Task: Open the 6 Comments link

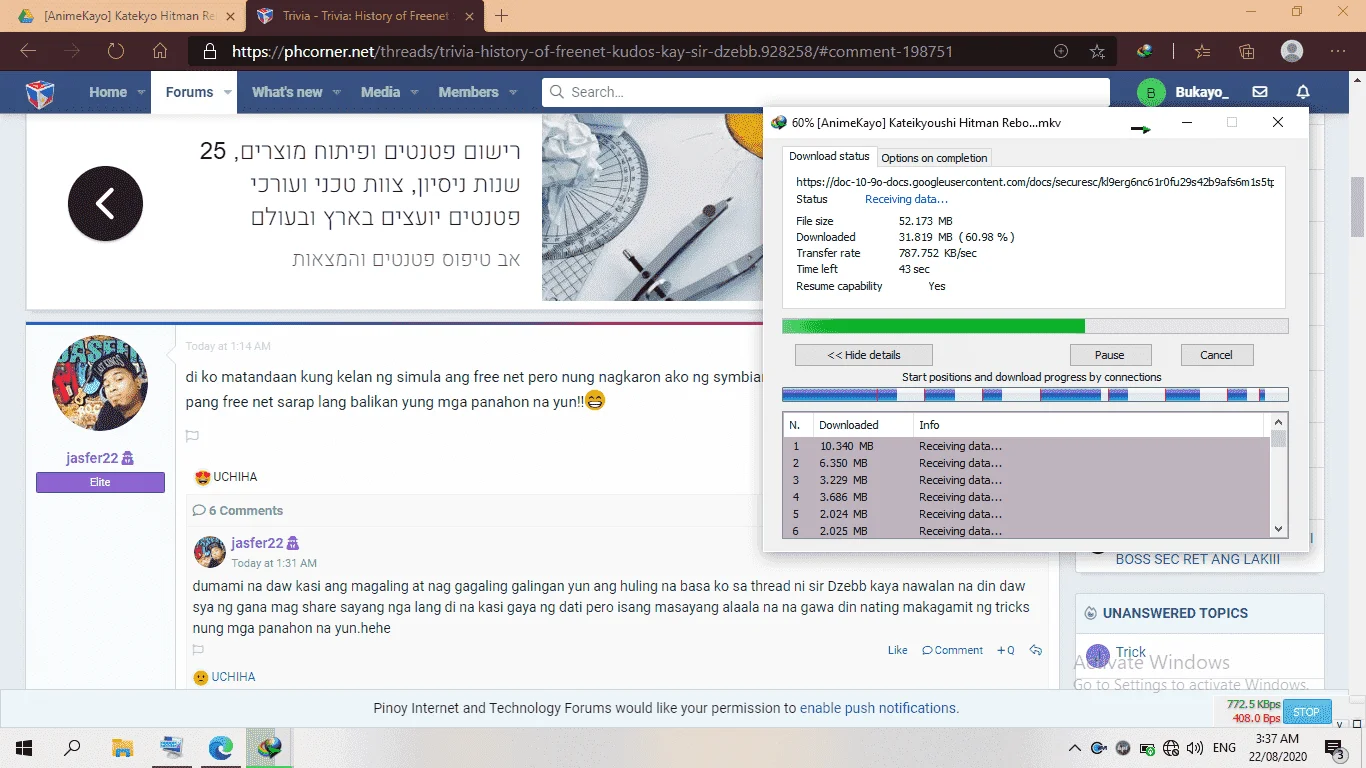Action: (x=238, y=510)
